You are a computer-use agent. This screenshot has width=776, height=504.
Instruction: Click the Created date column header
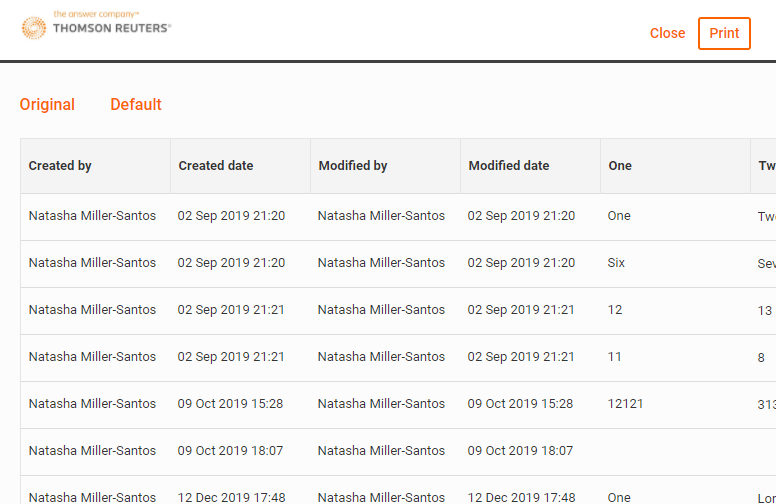(x=216, y=166)
